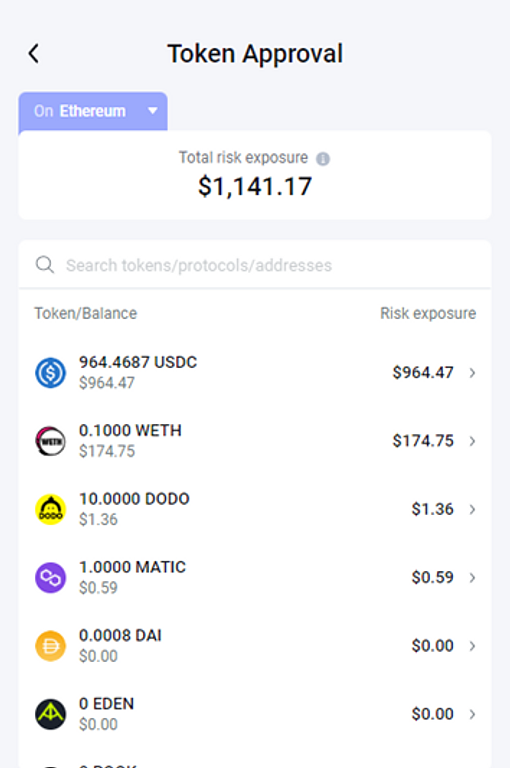Expand the MATIC row chevron

[x=472, y=577]
